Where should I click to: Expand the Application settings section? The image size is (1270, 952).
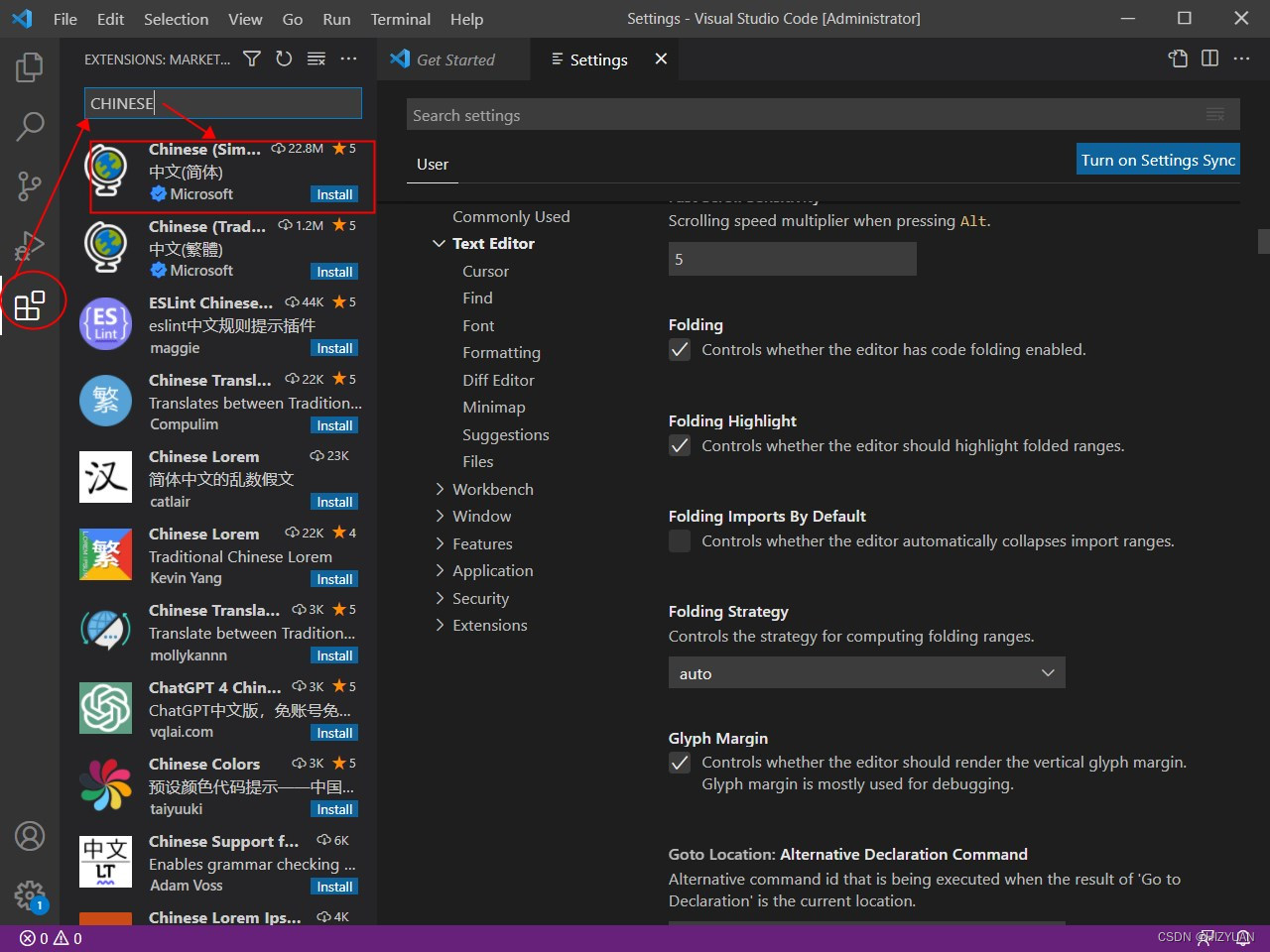[440, 570]
